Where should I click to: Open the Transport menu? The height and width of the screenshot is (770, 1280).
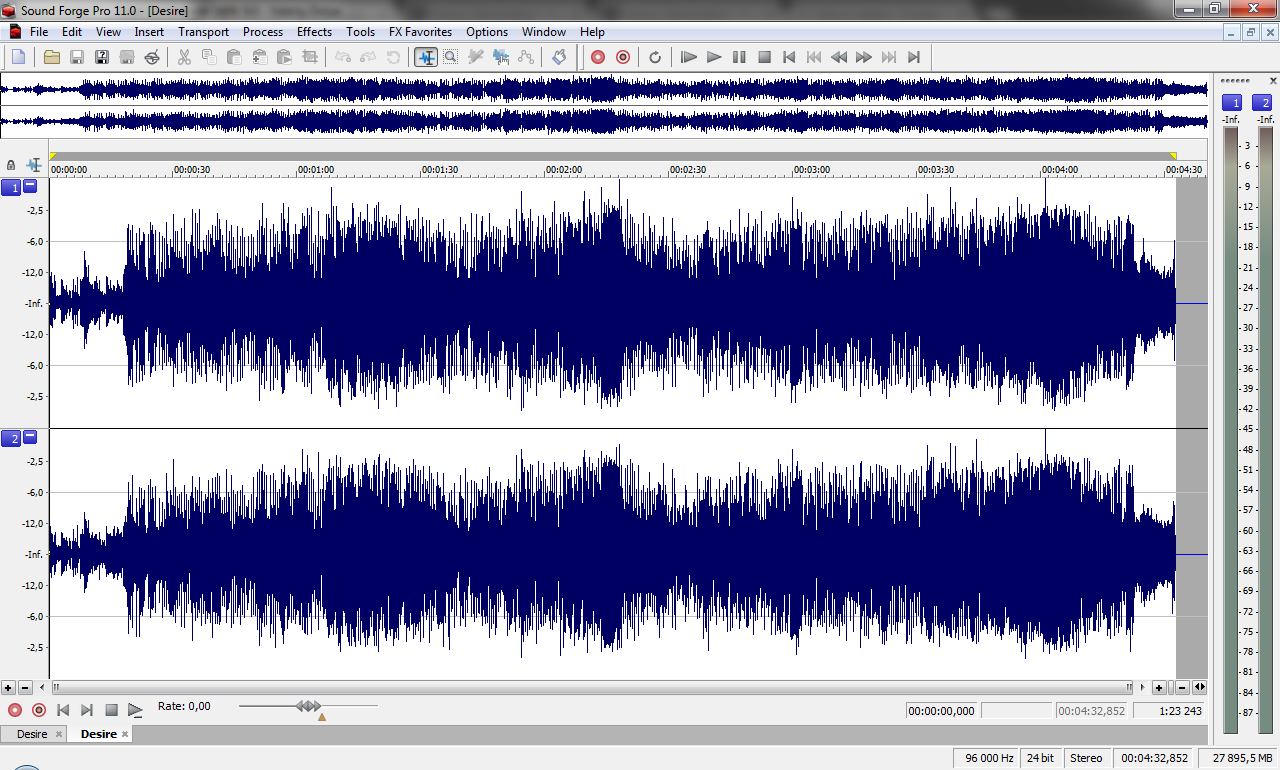point(204,32)
